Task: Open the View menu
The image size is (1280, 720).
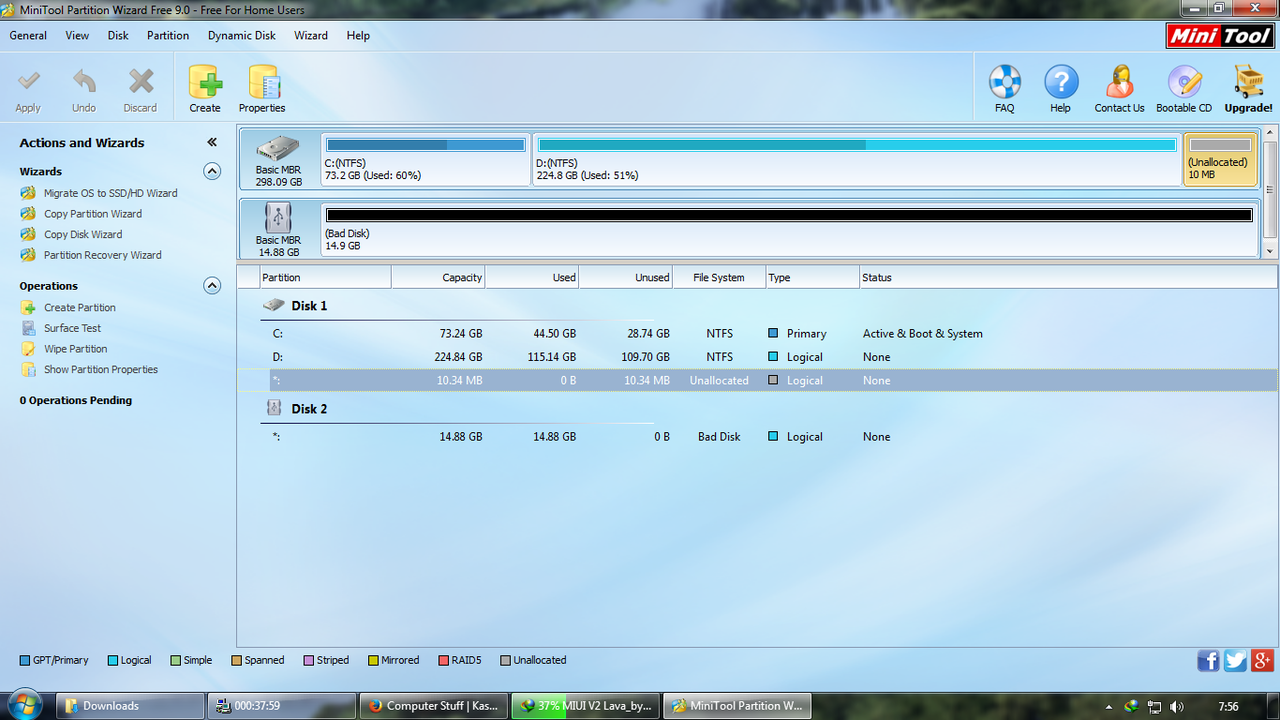Action: coord(77,35)
